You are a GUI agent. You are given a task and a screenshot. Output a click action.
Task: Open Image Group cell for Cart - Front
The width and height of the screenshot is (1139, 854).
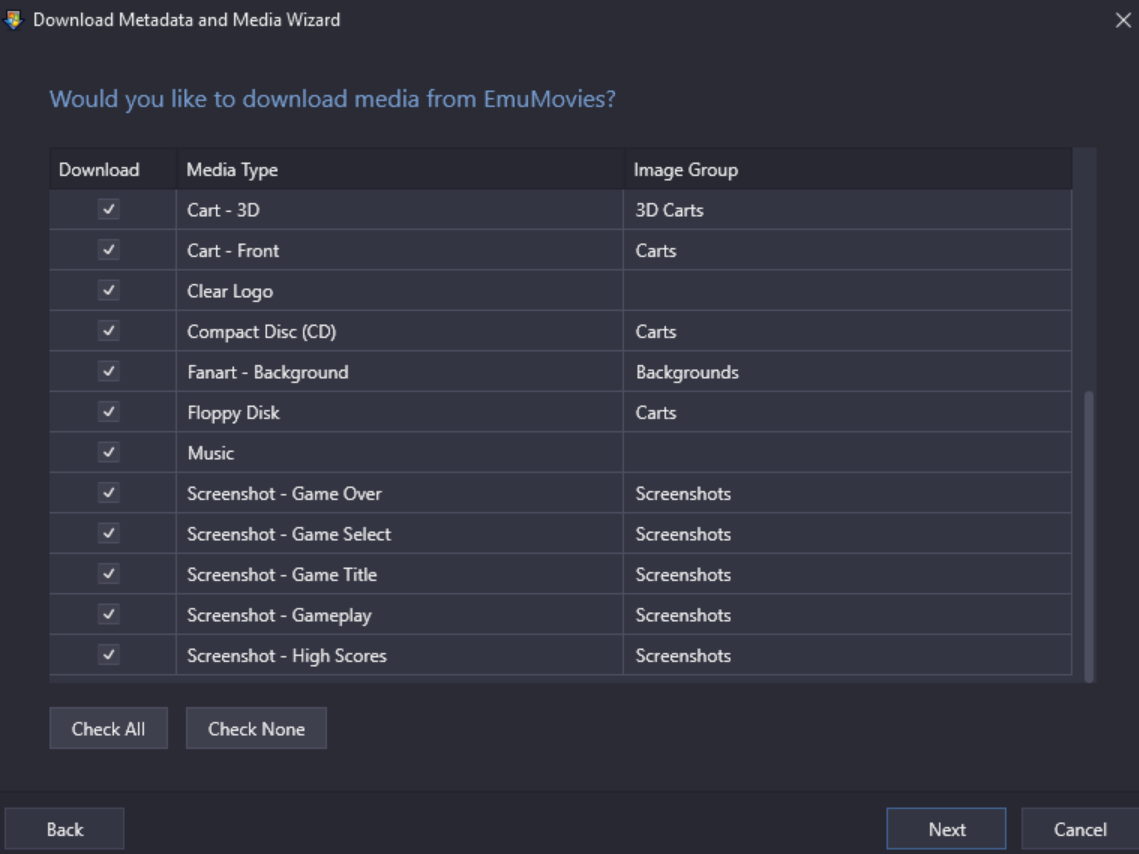pos(847,251)
